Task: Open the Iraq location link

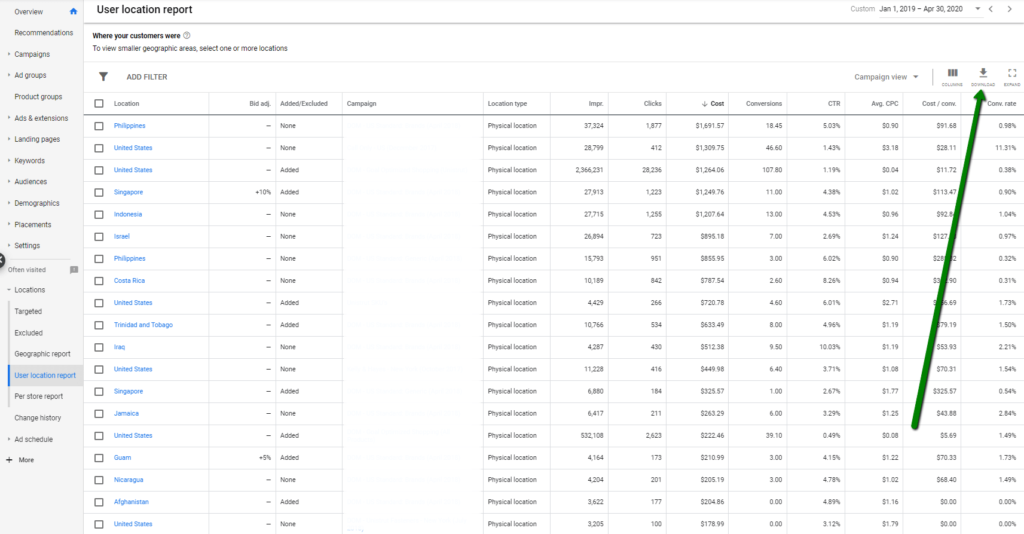Action: pyautogui.click(x=119, y=347)
